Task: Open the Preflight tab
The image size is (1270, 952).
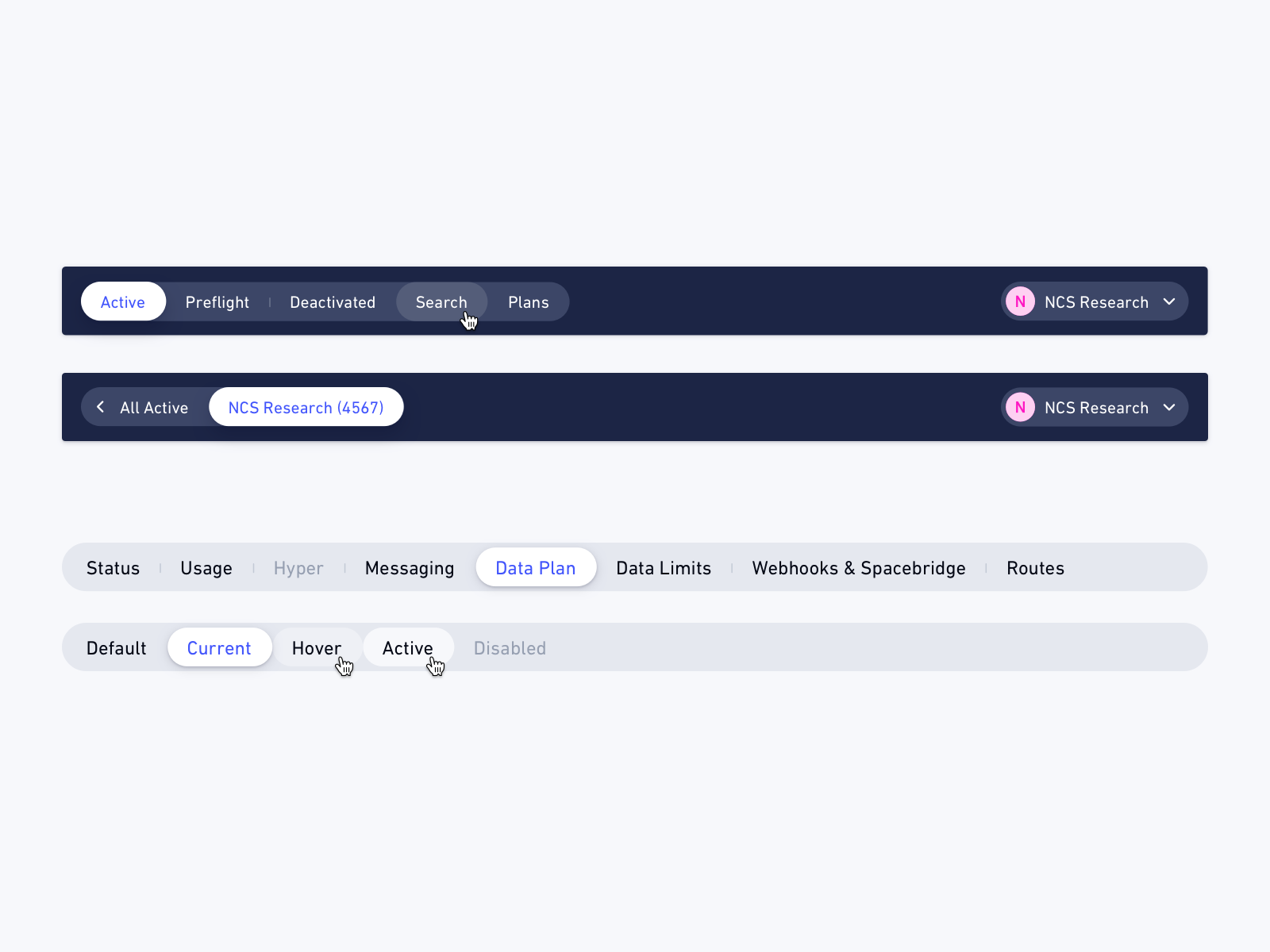Action: (x=217, y=302)
